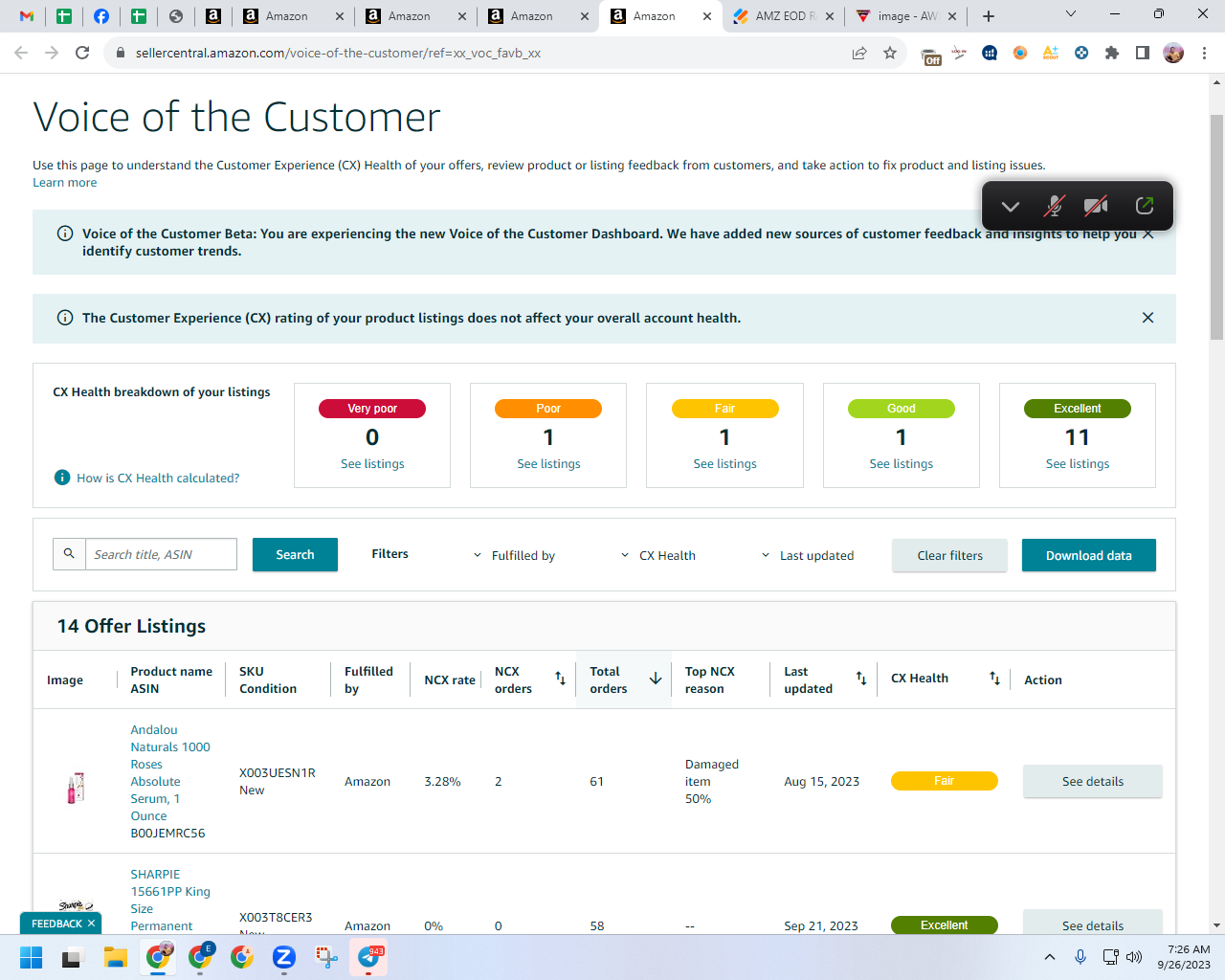The image size is (1225, 980).
Task: Open the taskbar clock and calendar
Action: pos(1184,957)
